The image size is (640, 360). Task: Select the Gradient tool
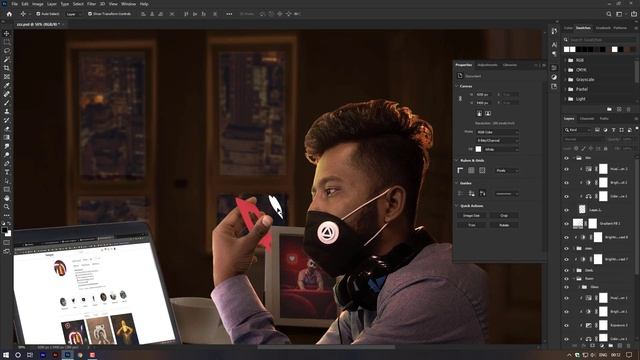7,137
